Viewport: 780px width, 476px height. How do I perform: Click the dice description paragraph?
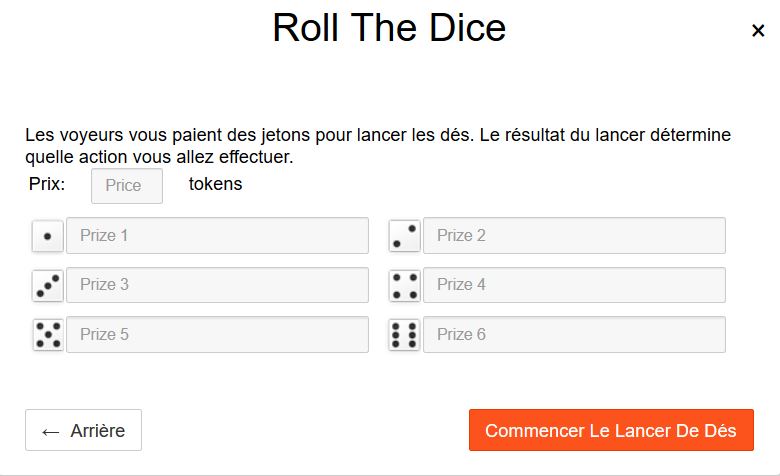[x=378, y=146]
